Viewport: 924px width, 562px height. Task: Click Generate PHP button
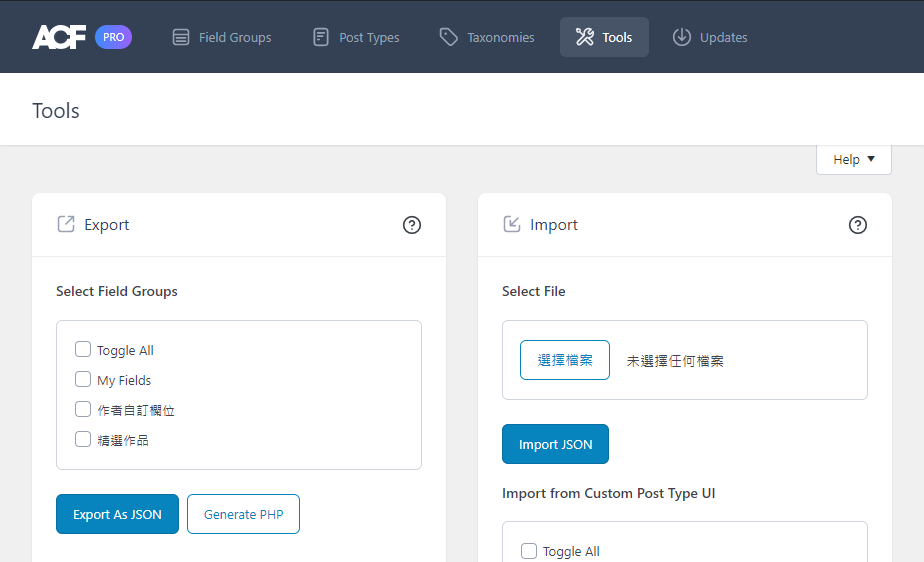coord(243,514)
